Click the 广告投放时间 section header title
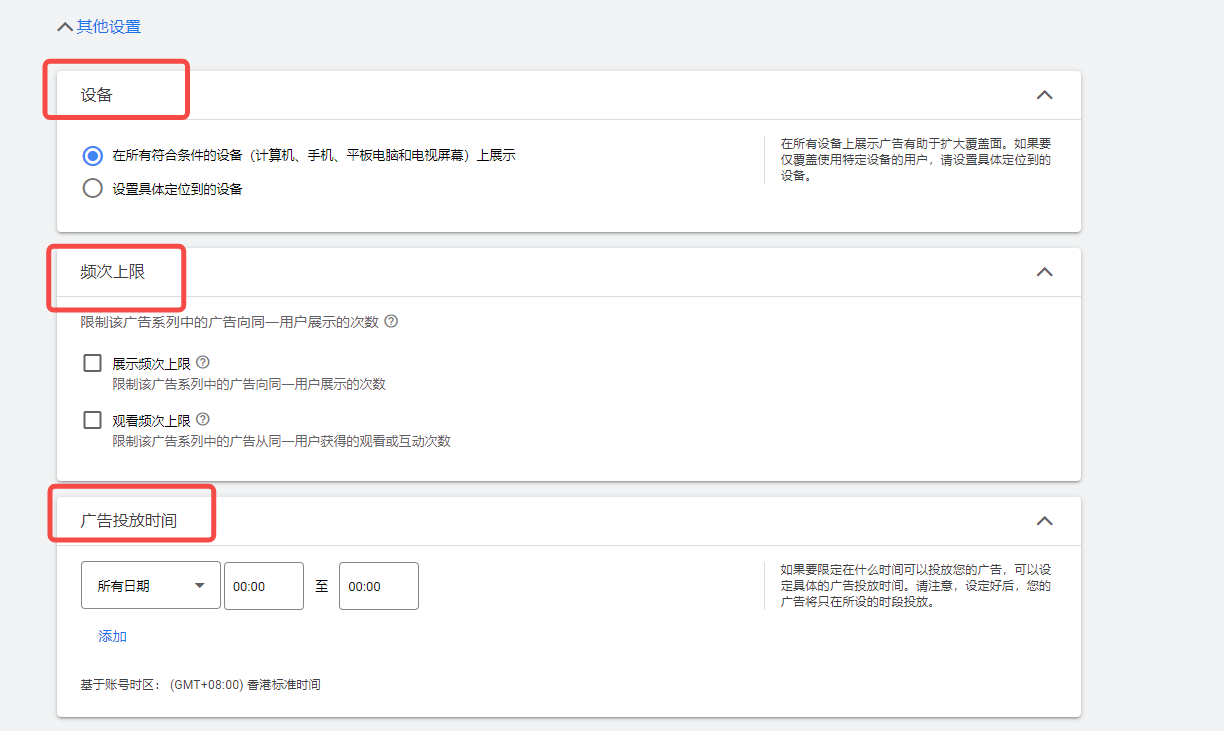 click(x=129, y=521)
